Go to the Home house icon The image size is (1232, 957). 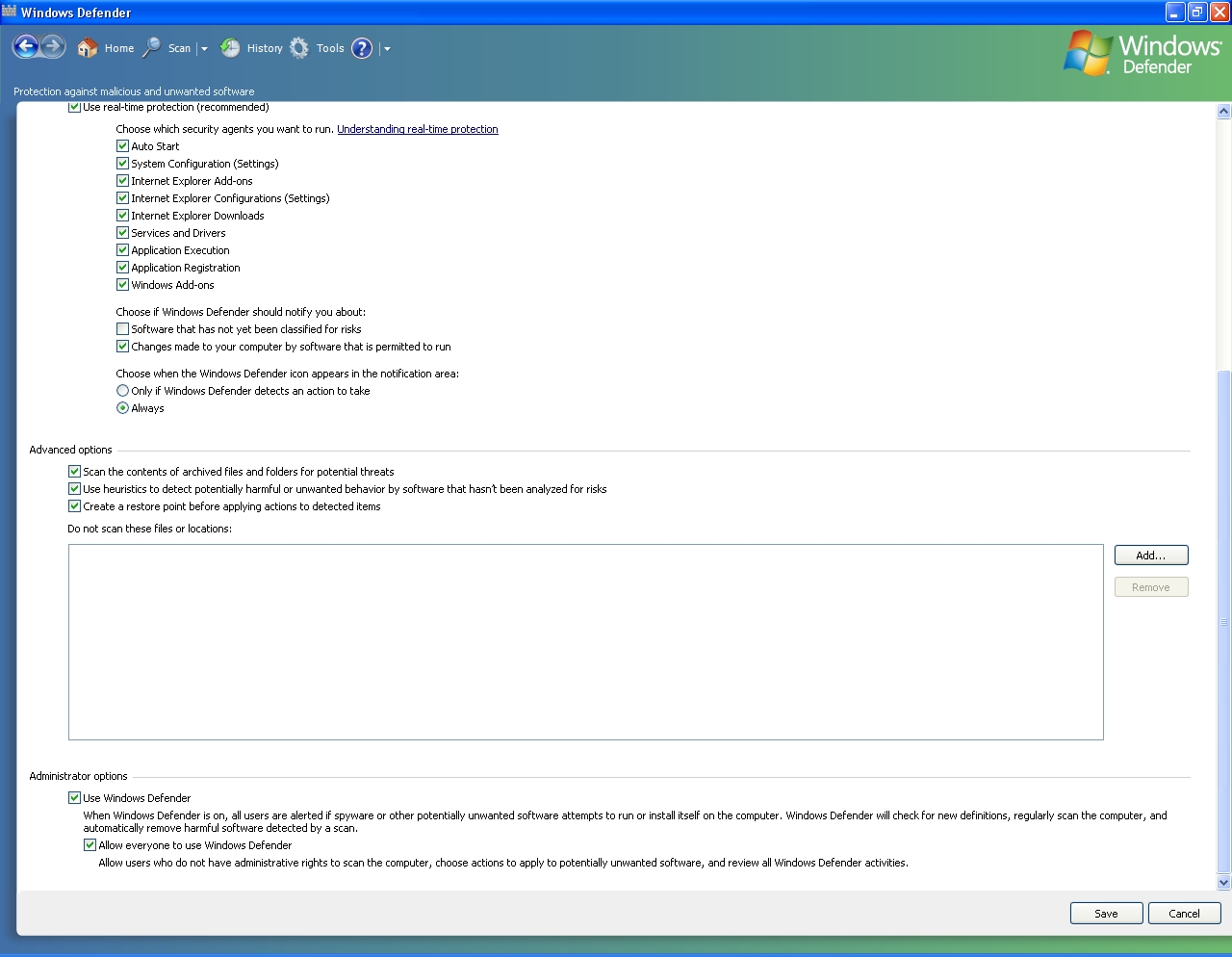88,48
